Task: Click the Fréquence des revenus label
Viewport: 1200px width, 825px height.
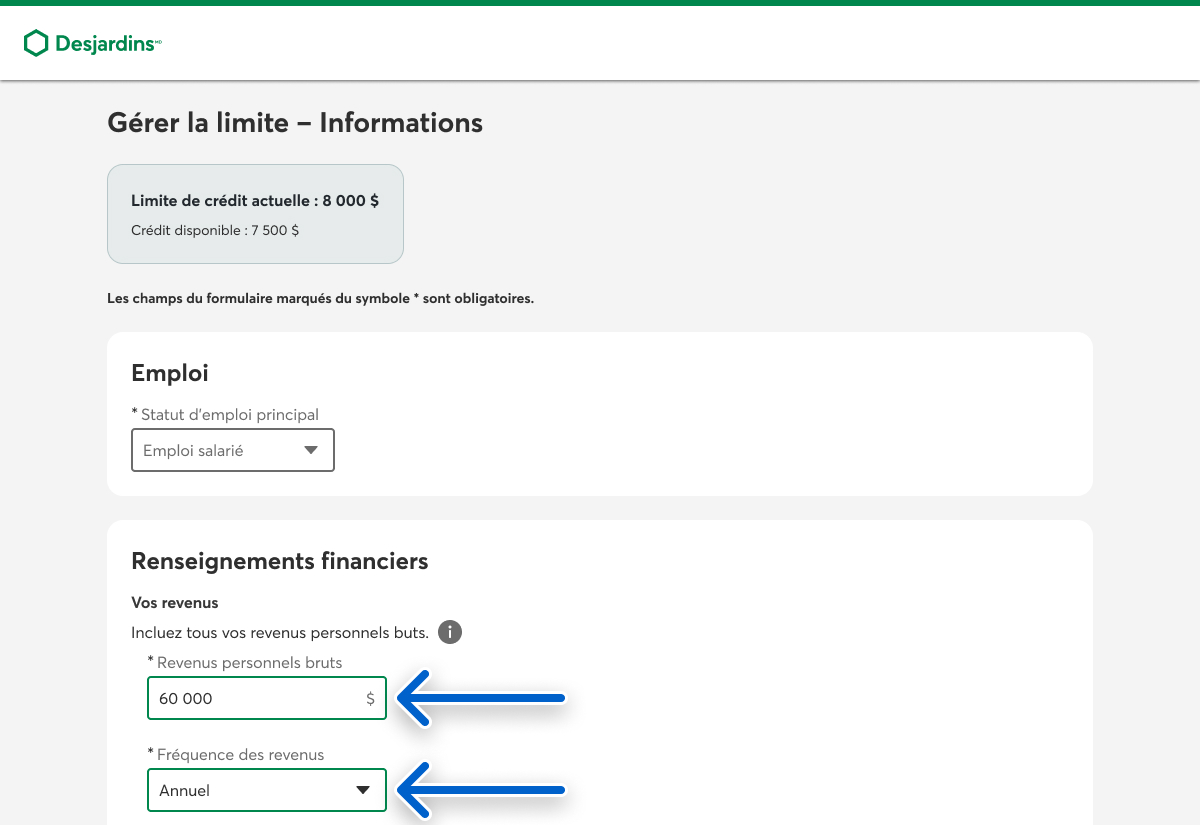Action: (x=240, y=754)
